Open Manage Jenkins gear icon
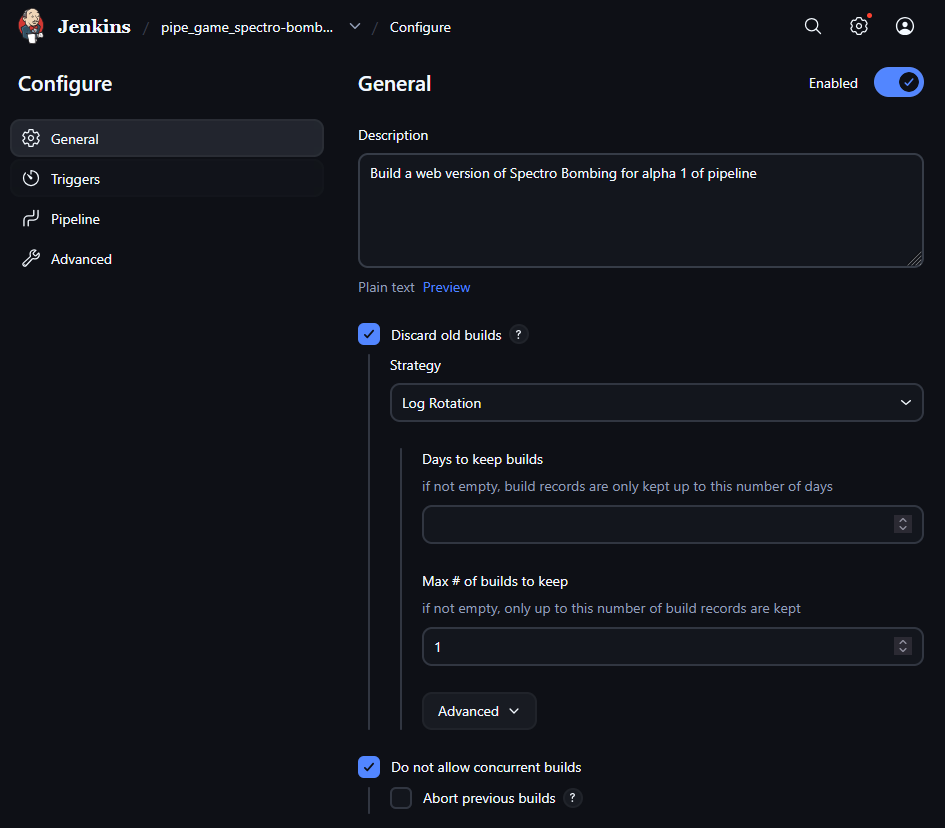 pos(859,26)
